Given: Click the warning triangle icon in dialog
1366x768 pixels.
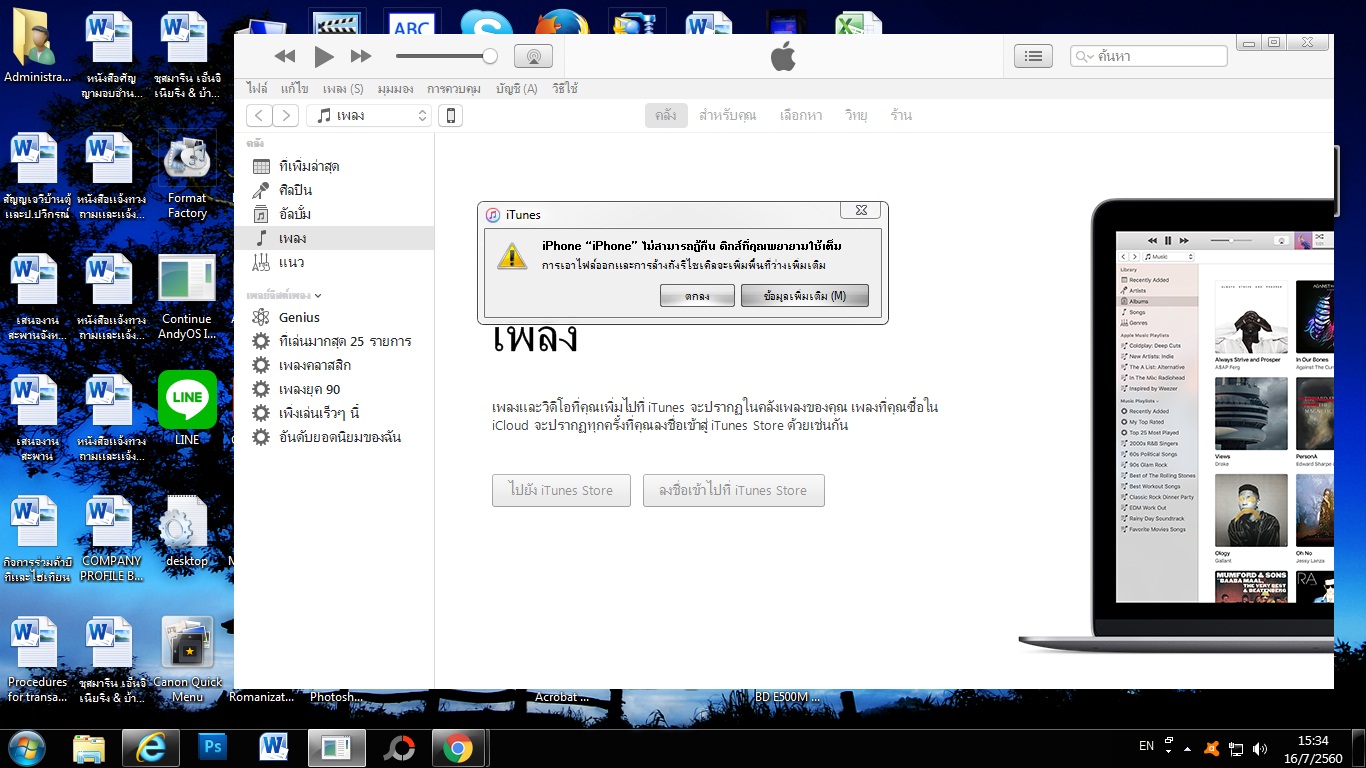Looking at the screenshot, I should click(x=512, y=255).
